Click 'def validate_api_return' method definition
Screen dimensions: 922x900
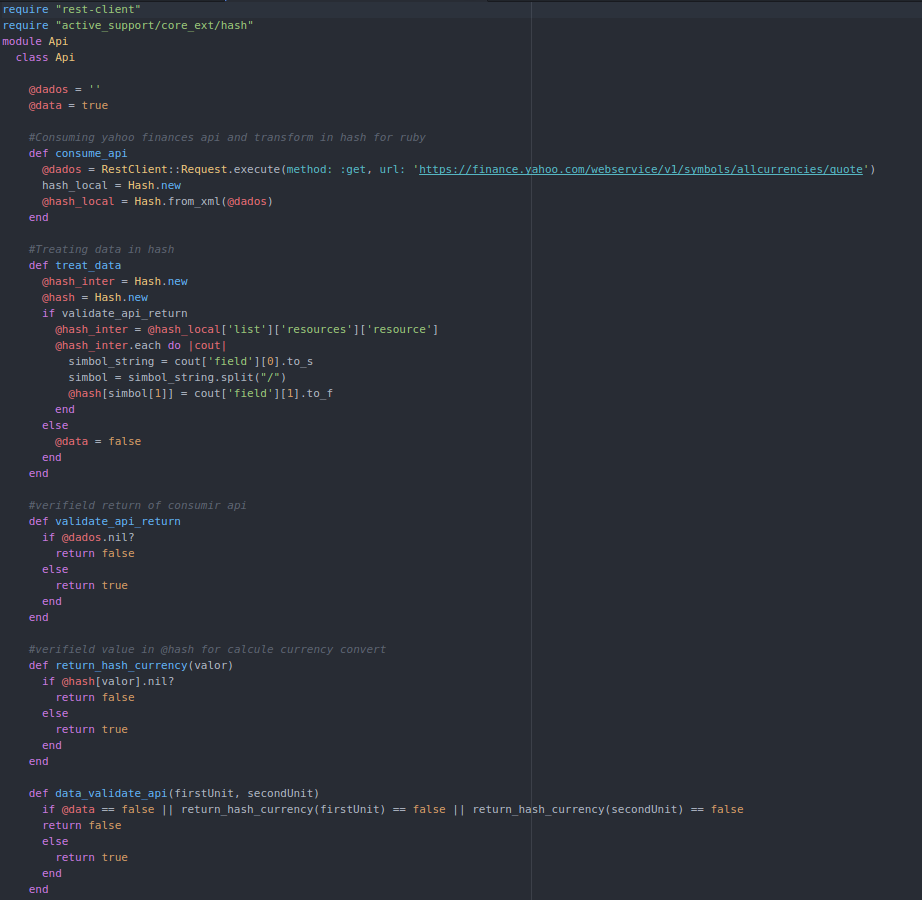pos(105,521)
